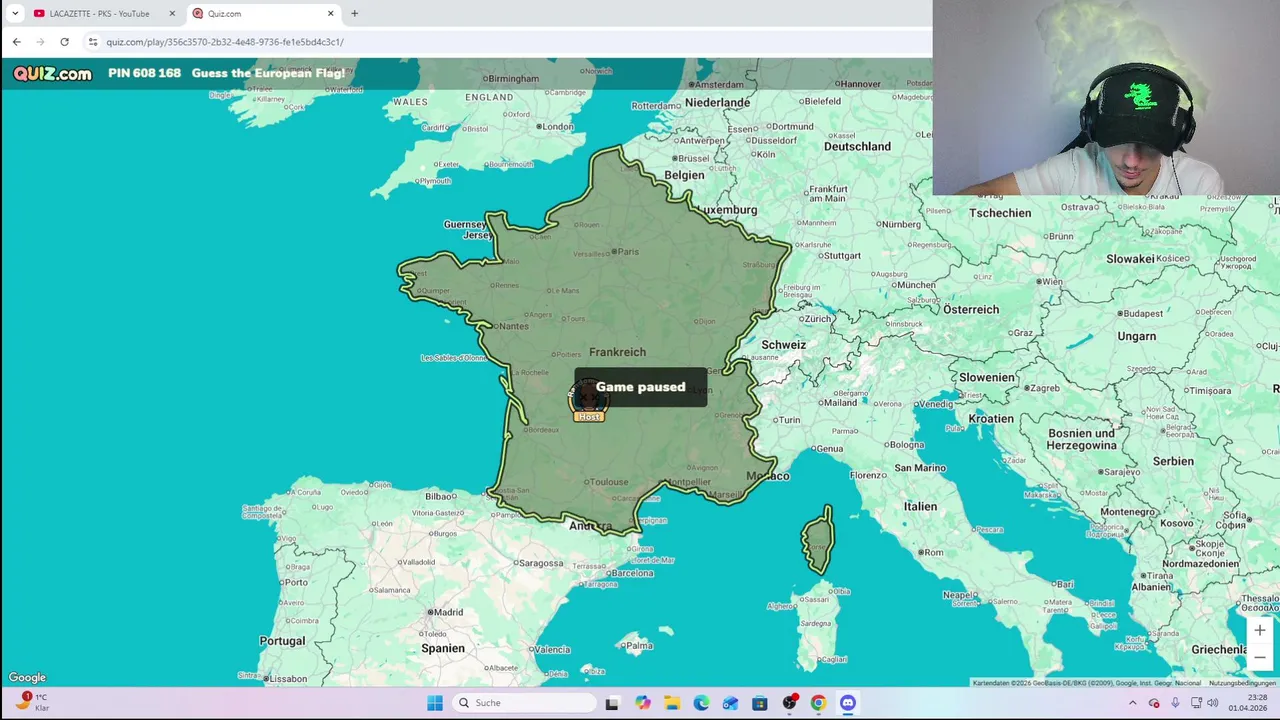Open Copilot from the taskbar

click(642, 703)
